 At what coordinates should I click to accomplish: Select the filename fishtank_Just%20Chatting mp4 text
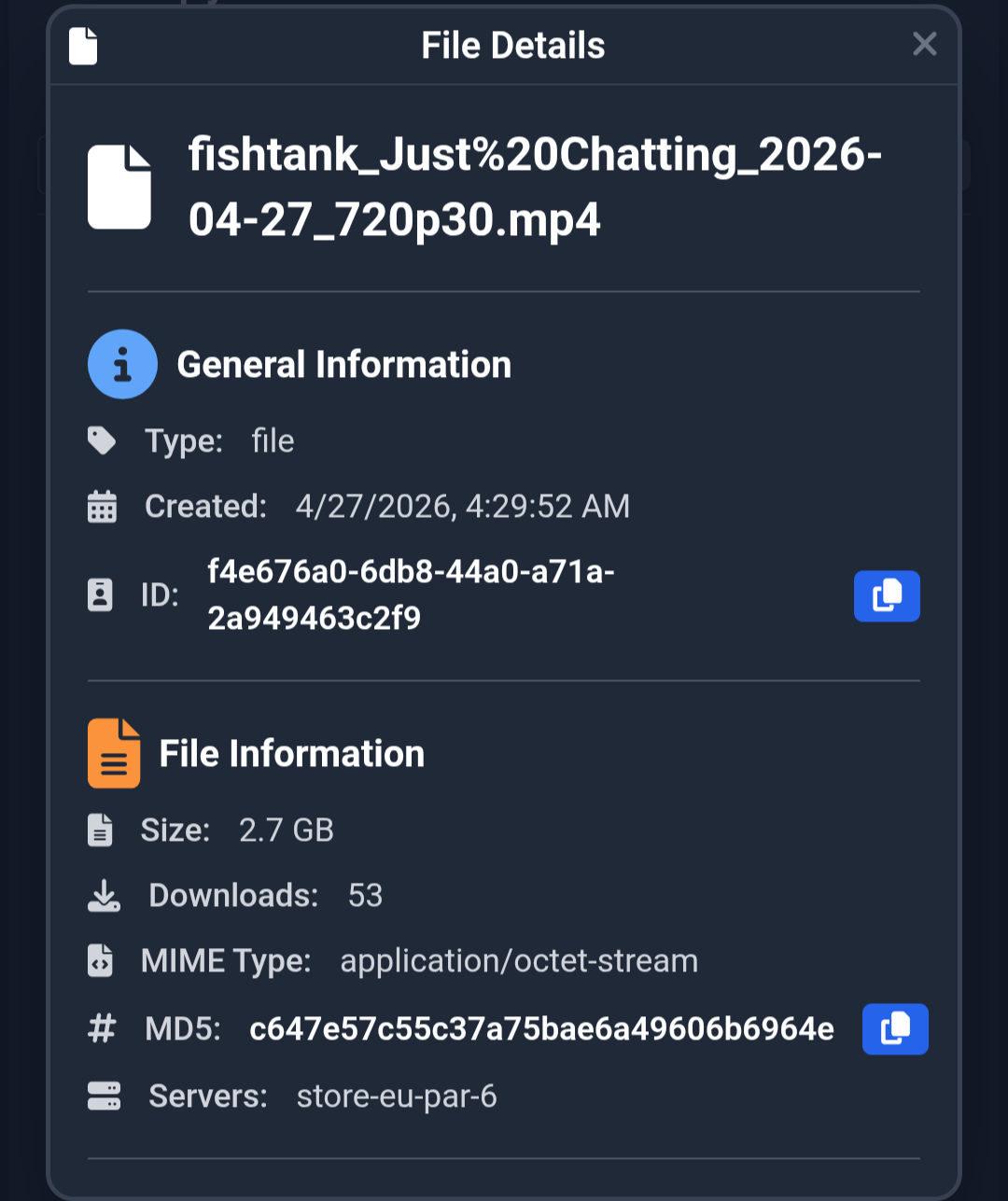(x=535, y=187)
